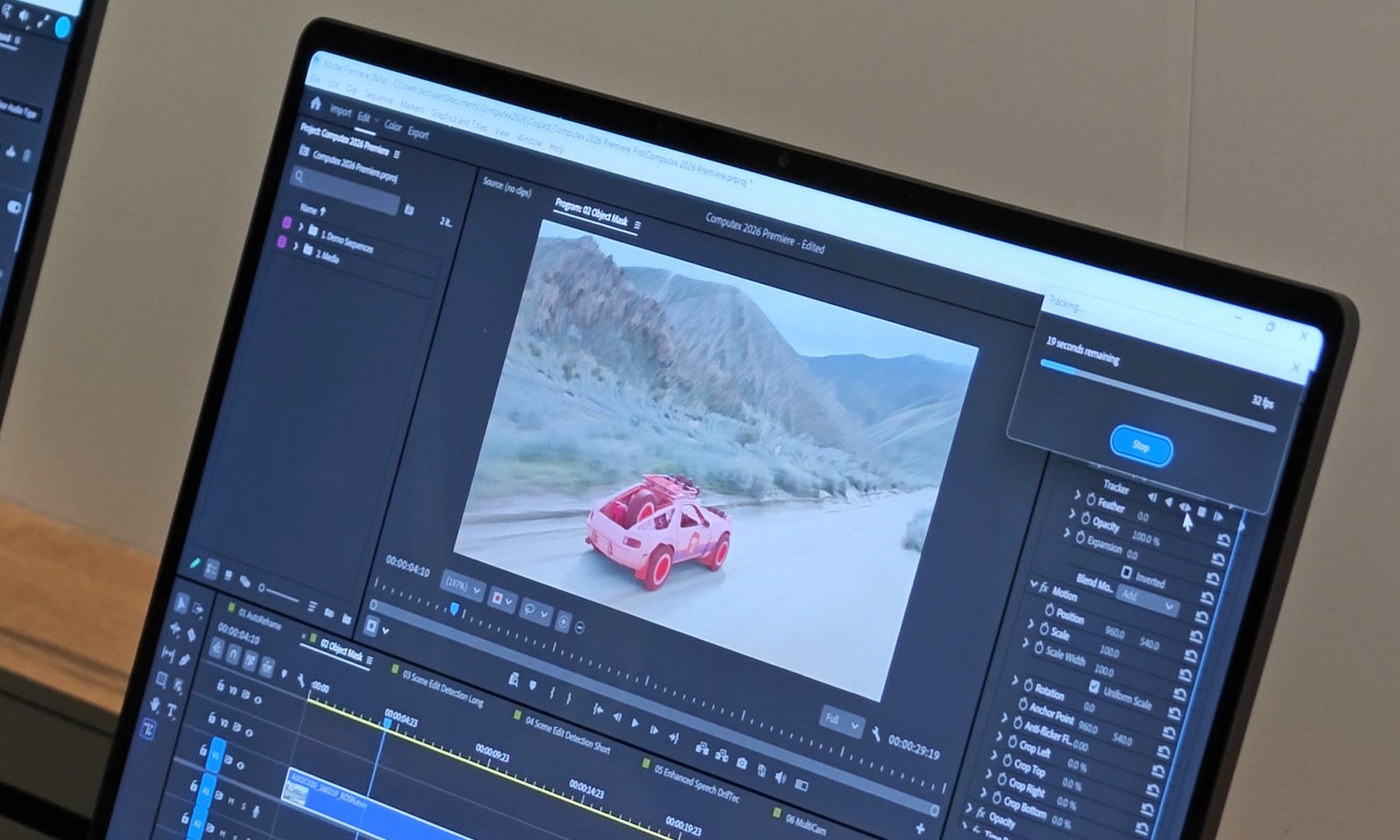The height and width of the screenshot is (840, 1400).
Task: Open the Blend Mode Add dropdown
Action: coord(1148,599)
